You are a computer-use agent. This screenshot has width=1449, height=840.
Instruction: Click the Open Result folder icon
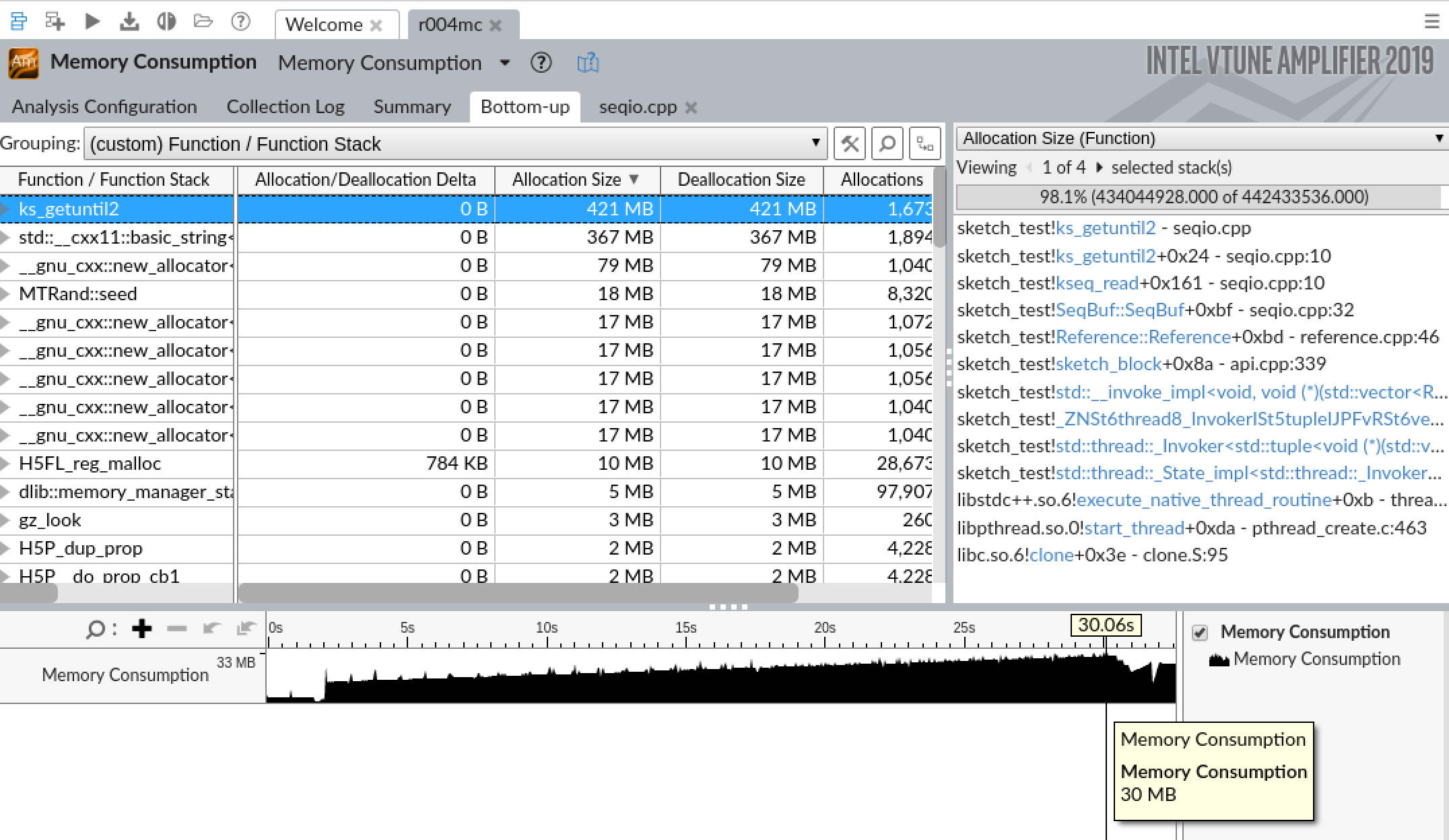coord(205,22)
